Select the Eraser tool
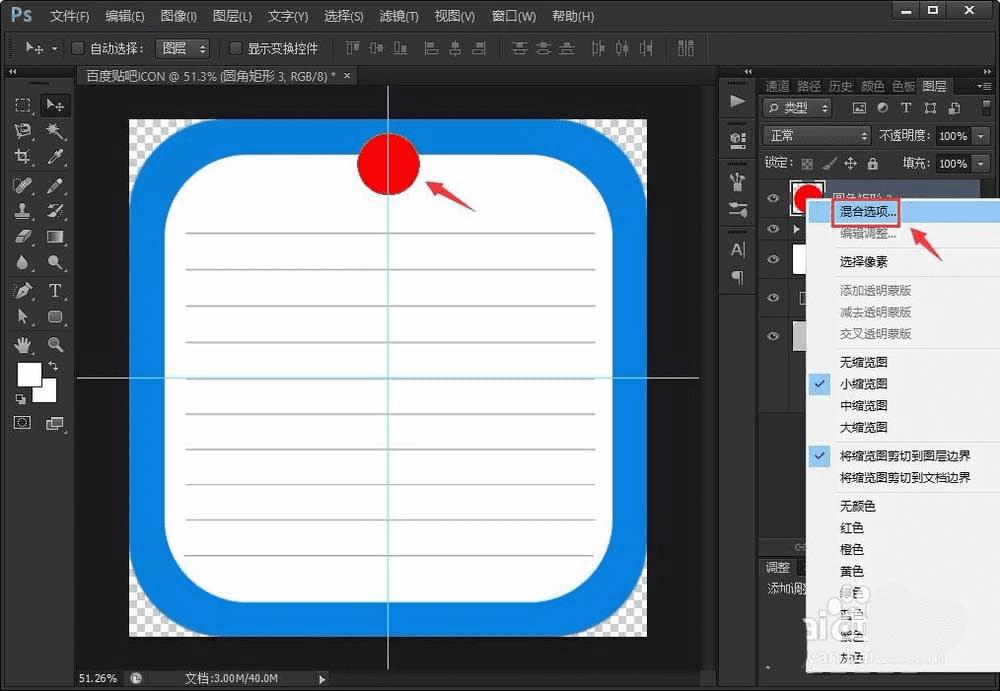The width and height of the screenshot is (1000, 691). coord(23,236)
